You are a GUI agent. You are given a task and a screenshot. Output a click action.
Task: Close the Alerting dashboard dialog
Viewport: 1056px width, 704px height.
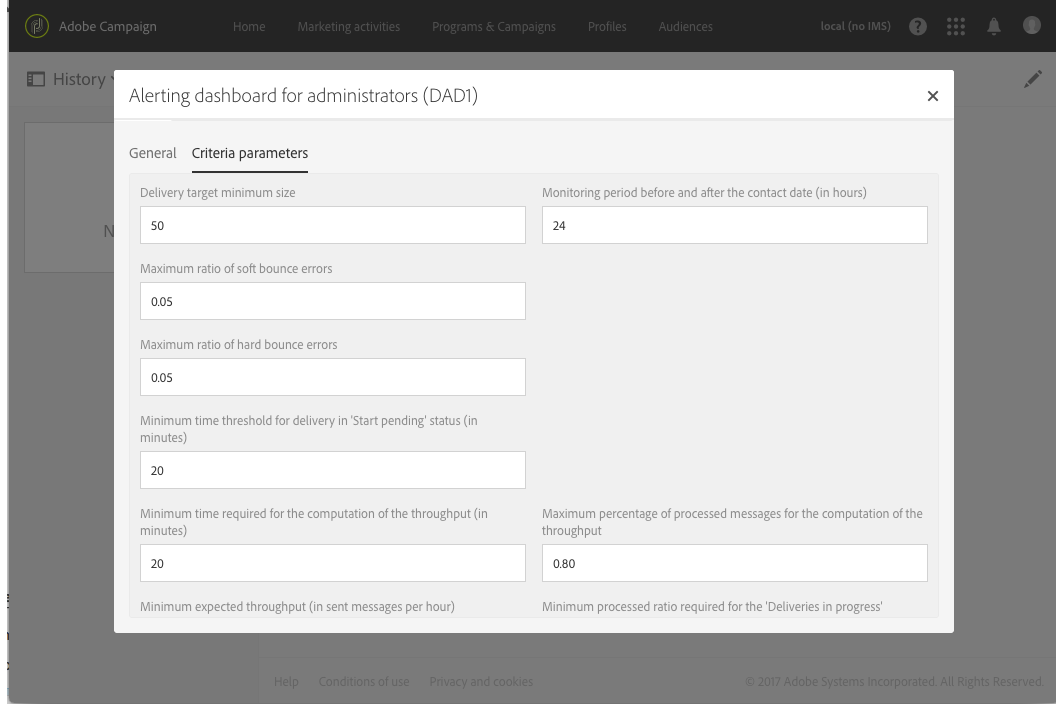[x=933, y=96]
